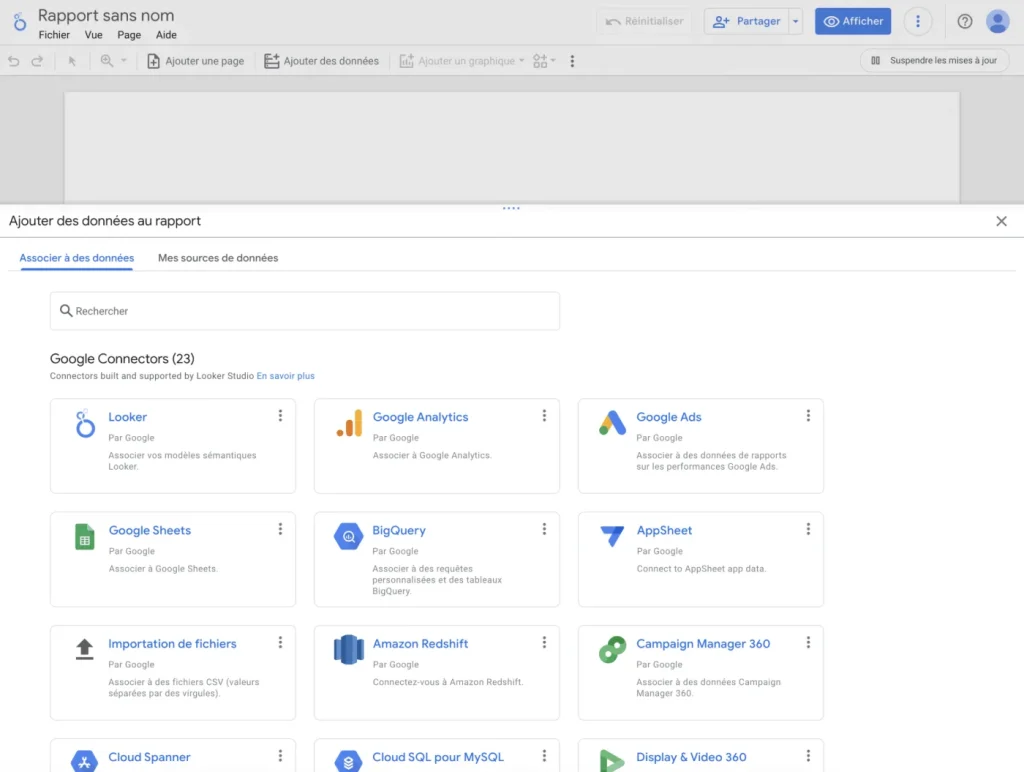1024x772 pixels.
Task: Click the Amazon Redshift connector title
Action: 421,643
